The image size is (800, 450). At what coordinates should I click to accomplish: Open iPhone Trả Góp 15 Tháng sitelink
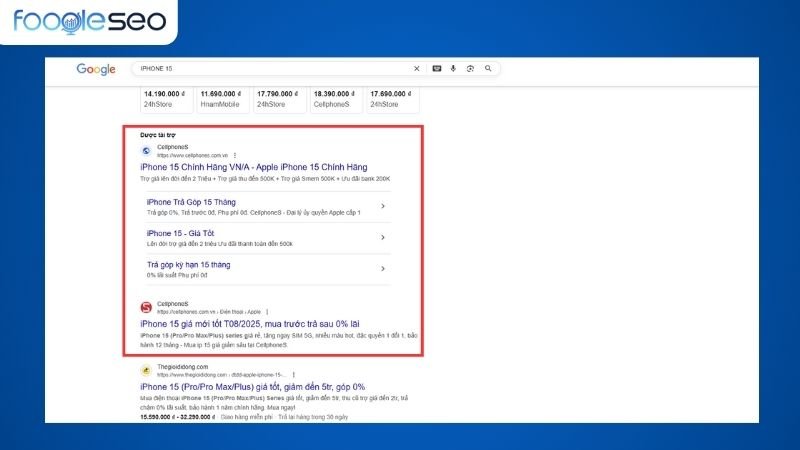[x=191, y=202]
